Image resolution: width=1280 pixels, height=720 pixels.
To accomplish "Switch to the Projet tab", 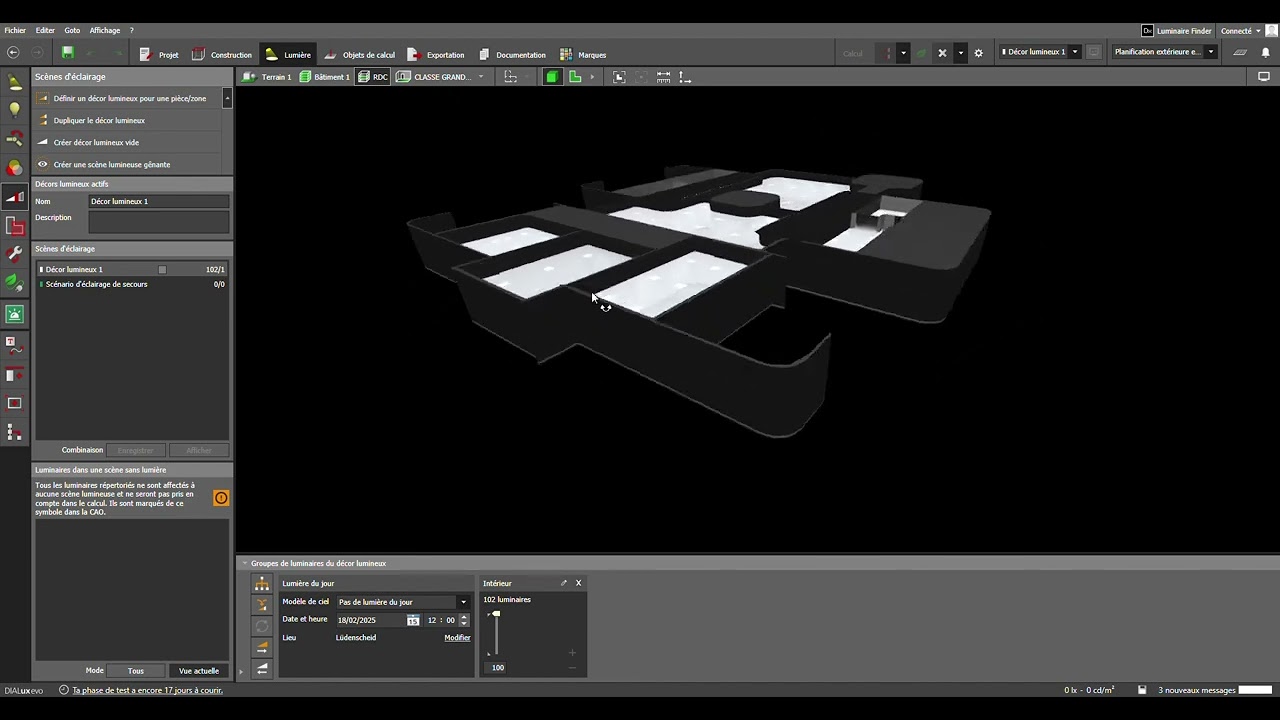I will pos(159,54).
